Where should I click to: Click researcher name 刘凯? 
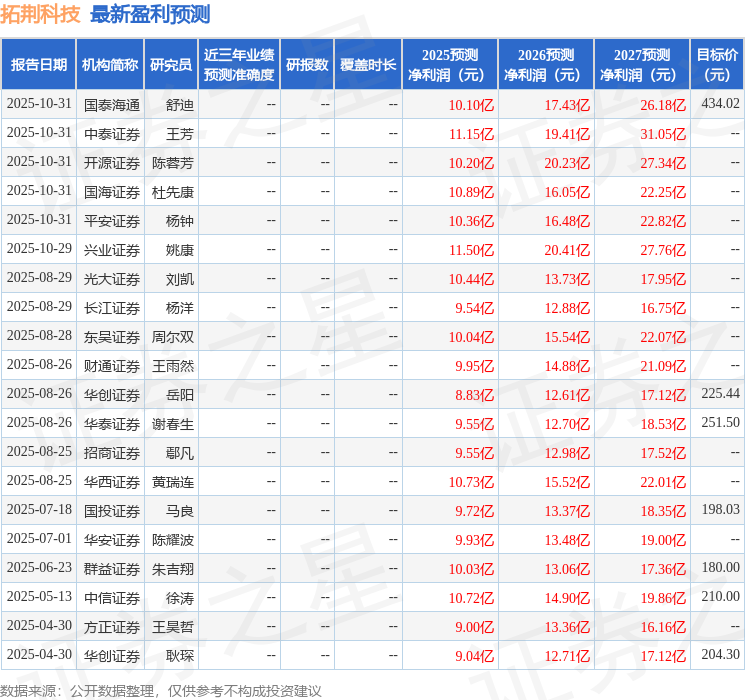[180, 279]
